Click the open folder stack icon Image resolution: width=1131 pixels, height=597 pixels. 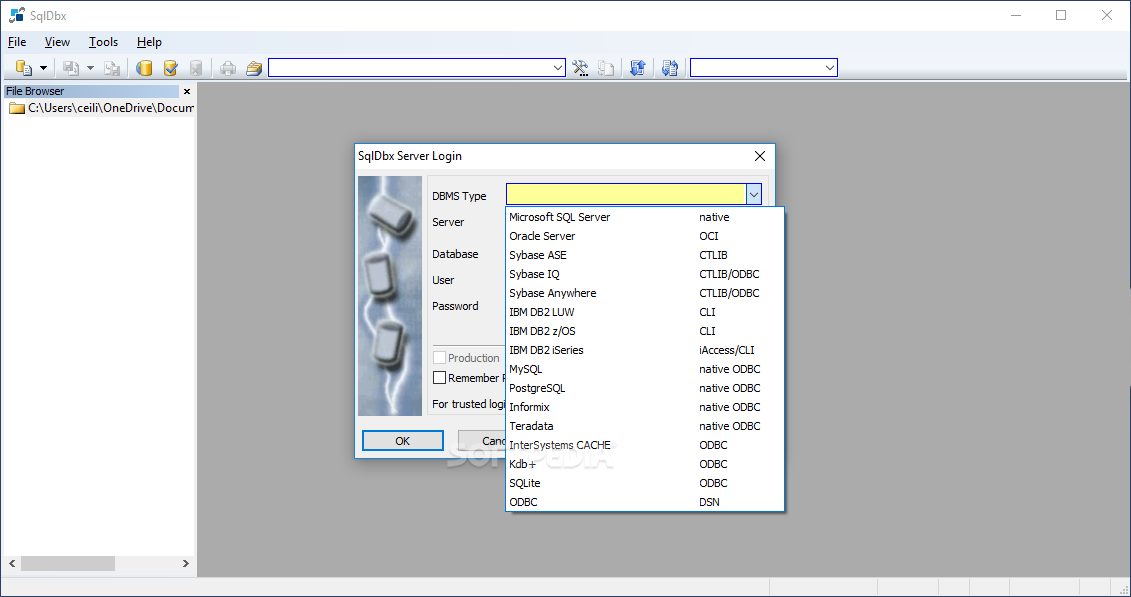pos(253,68)
